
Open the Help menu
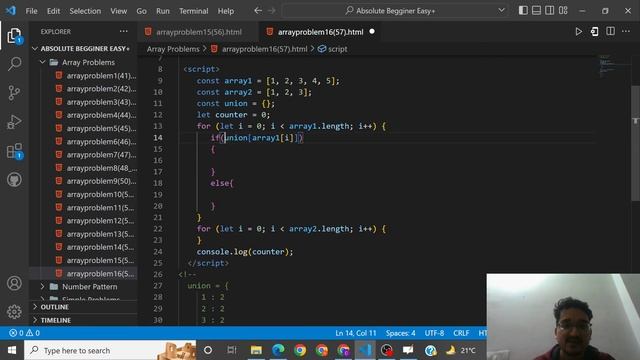(x=226, y=11)
